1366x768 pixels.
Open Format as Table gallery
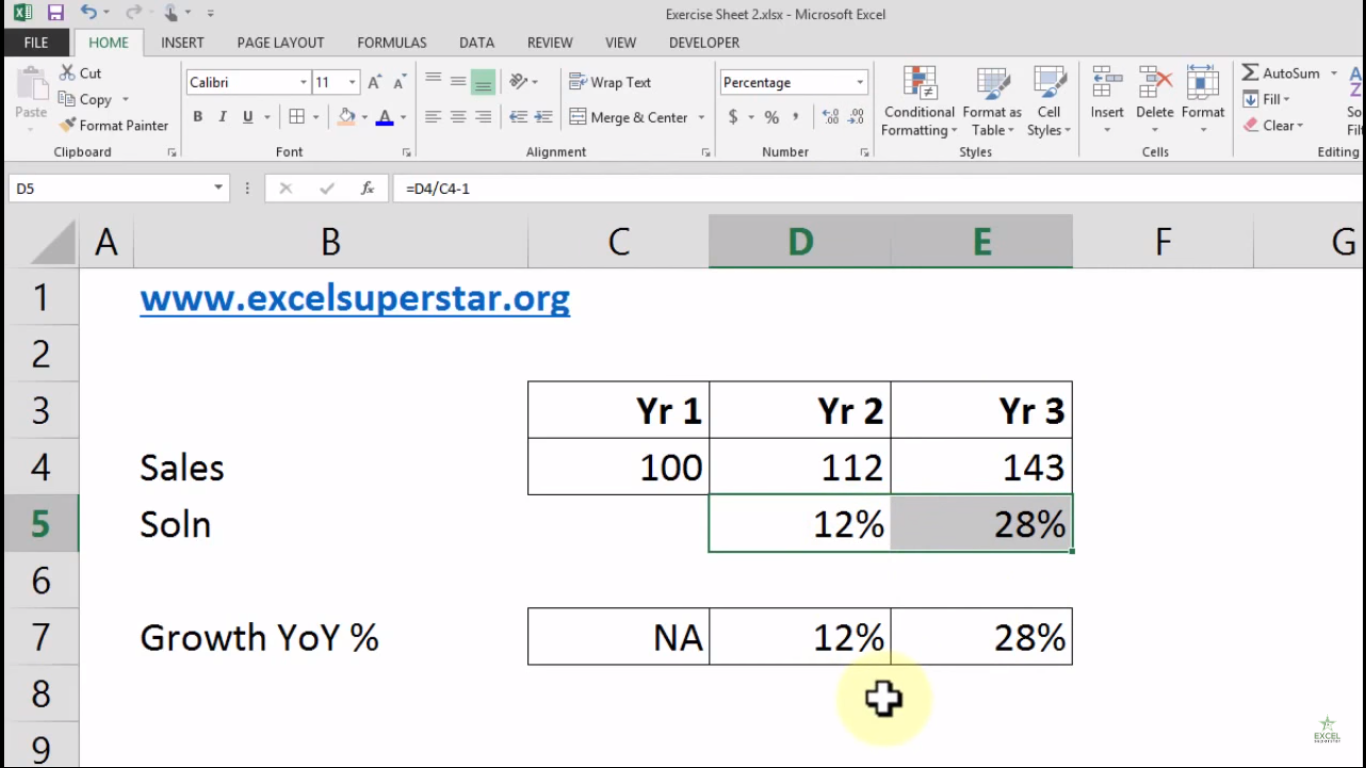click(992, 102)
